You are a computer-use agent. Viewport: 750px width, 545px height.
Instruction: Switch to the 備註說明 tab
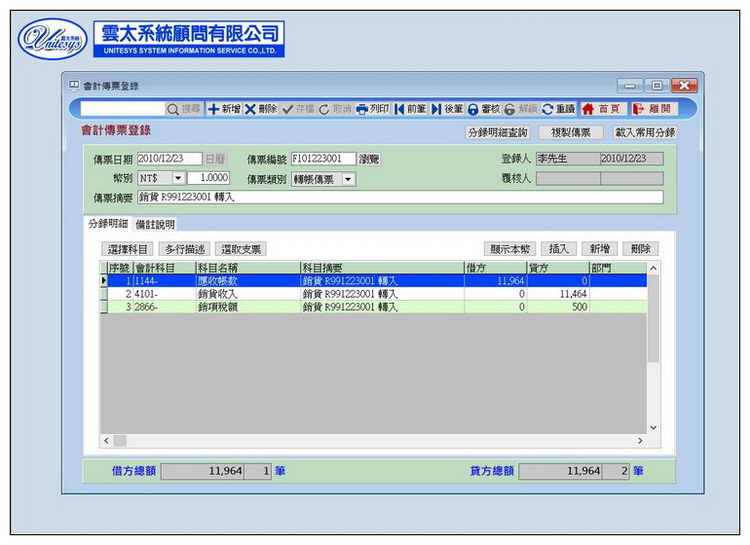(156, 224)
